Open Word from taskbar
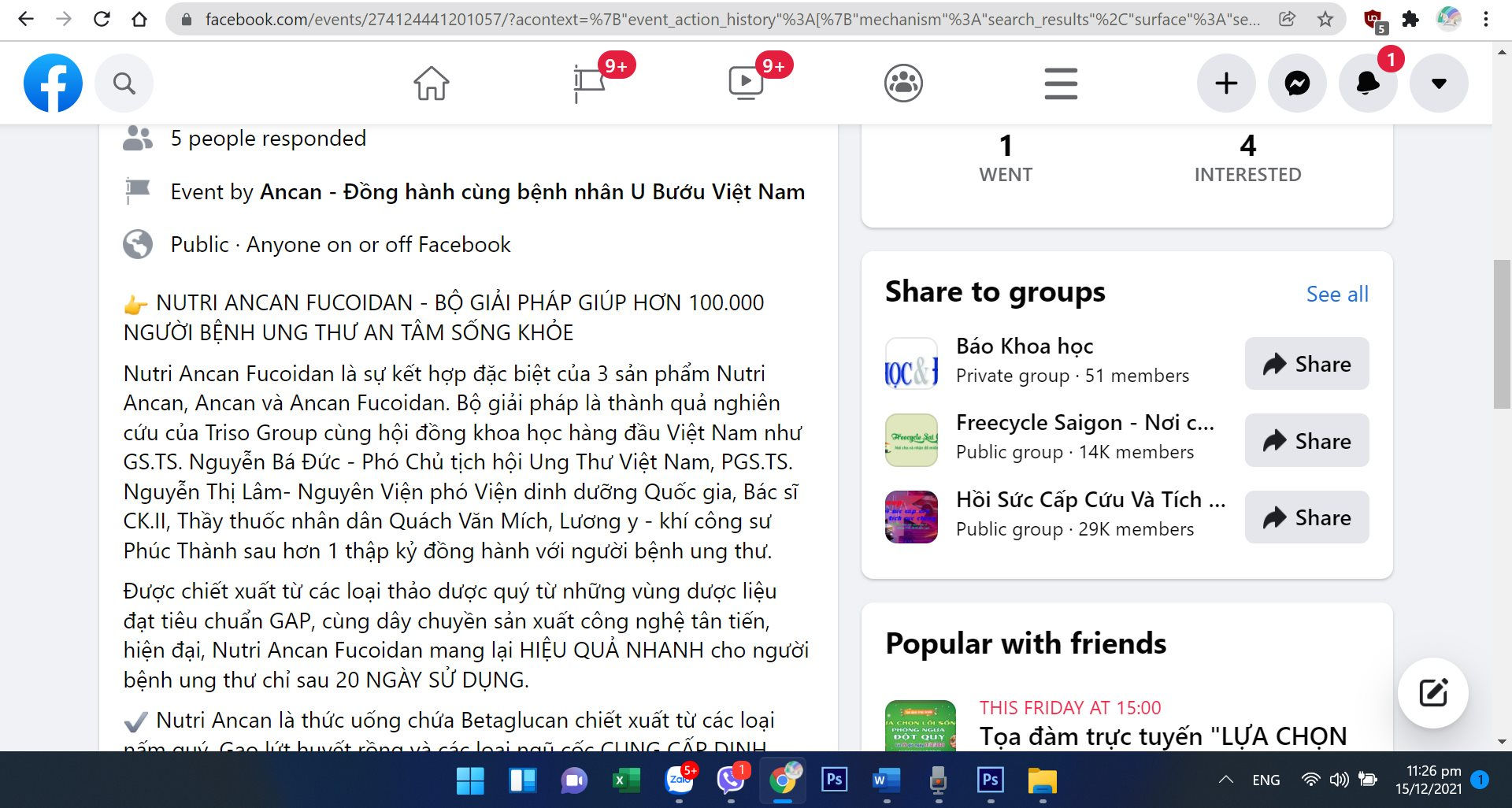Image resolution: width=1512 pixels, height=808 pixels. [x=886, y=780]
